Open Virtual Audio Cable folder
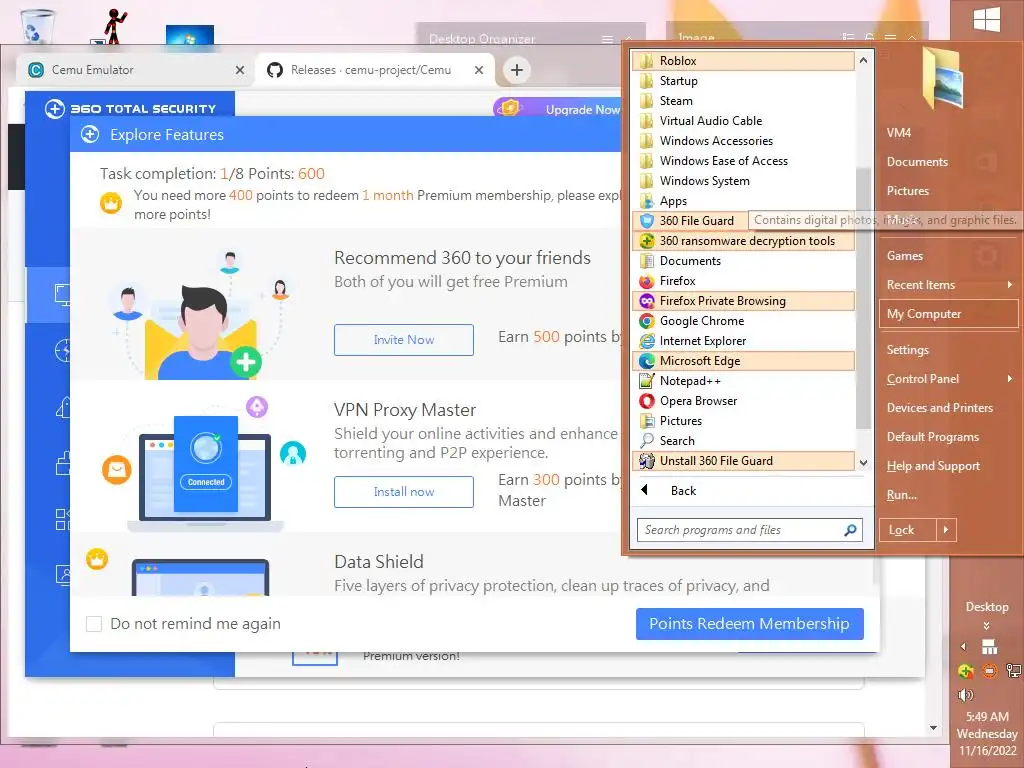 click(743, 121)
